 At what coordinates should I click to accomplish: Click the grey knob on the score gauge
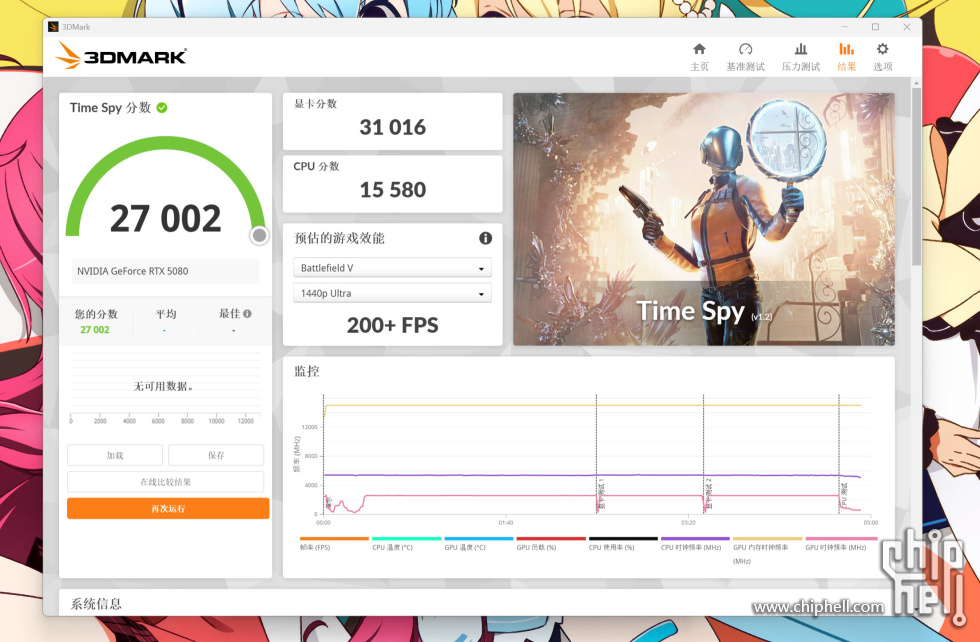(x=259, y=235)
